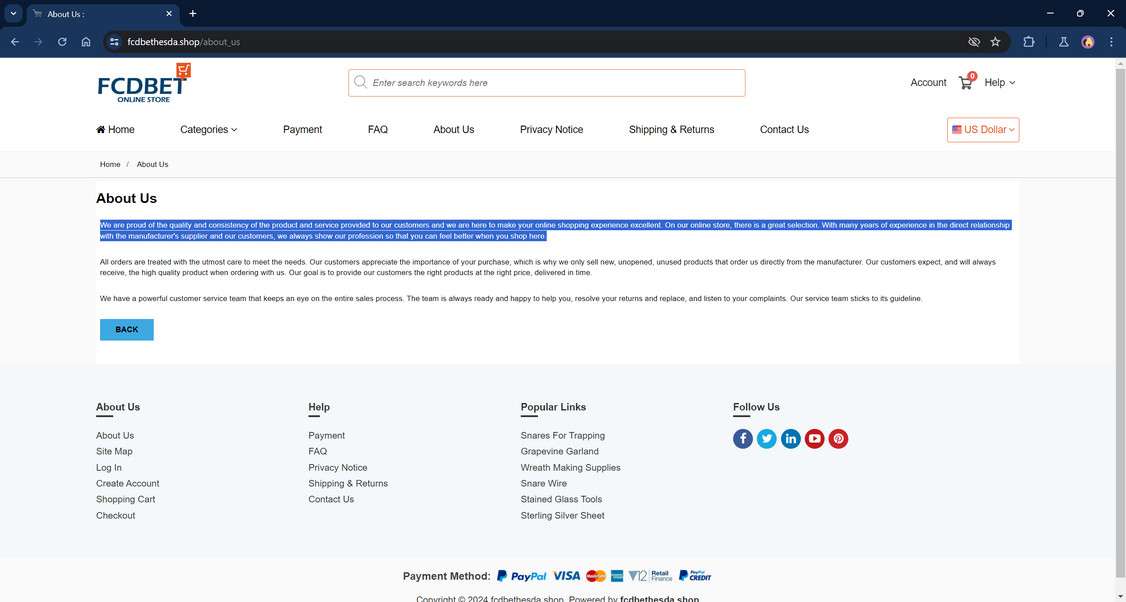Click the browser back arrow
The width and height of the screenshot is (1126, 602).
pyautogui.click(x=15, y=42)
